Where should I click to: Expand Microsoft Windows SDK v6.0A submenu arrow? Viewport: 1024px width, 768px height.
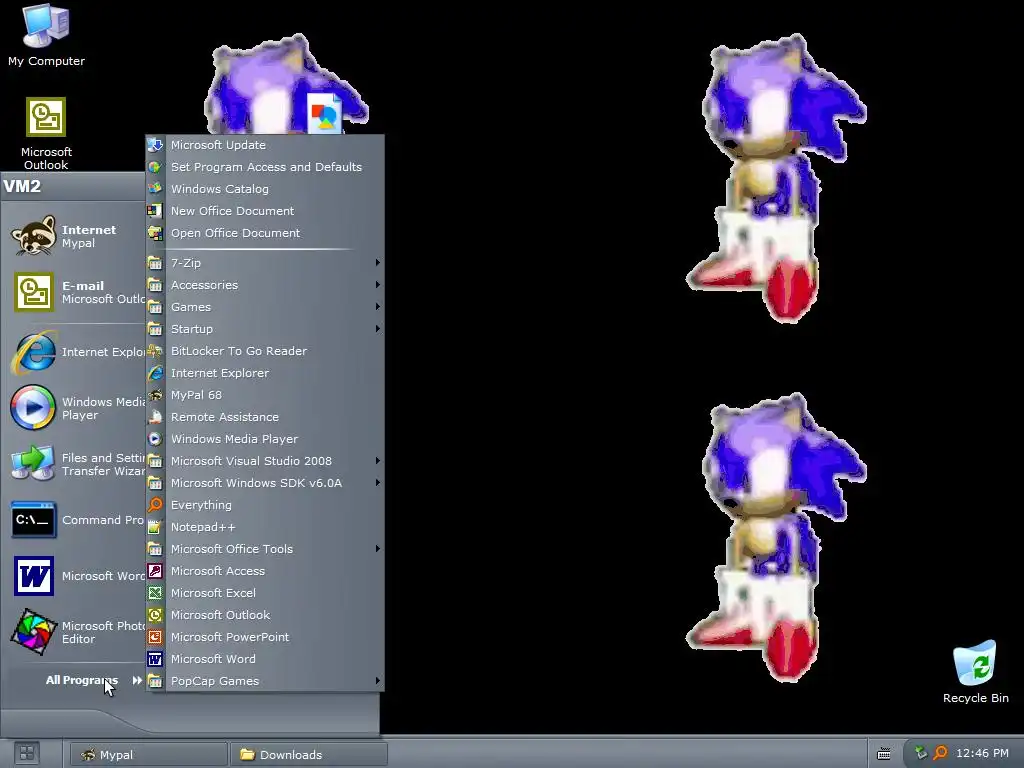pos(377,483)
